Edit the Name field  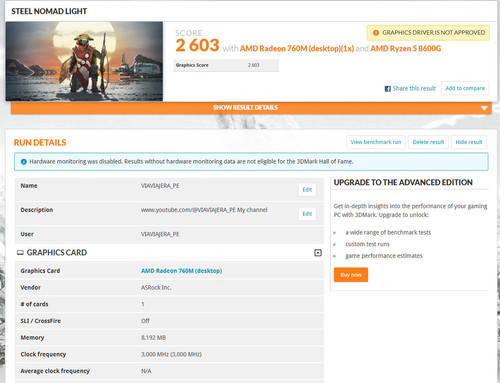[307, 190]
